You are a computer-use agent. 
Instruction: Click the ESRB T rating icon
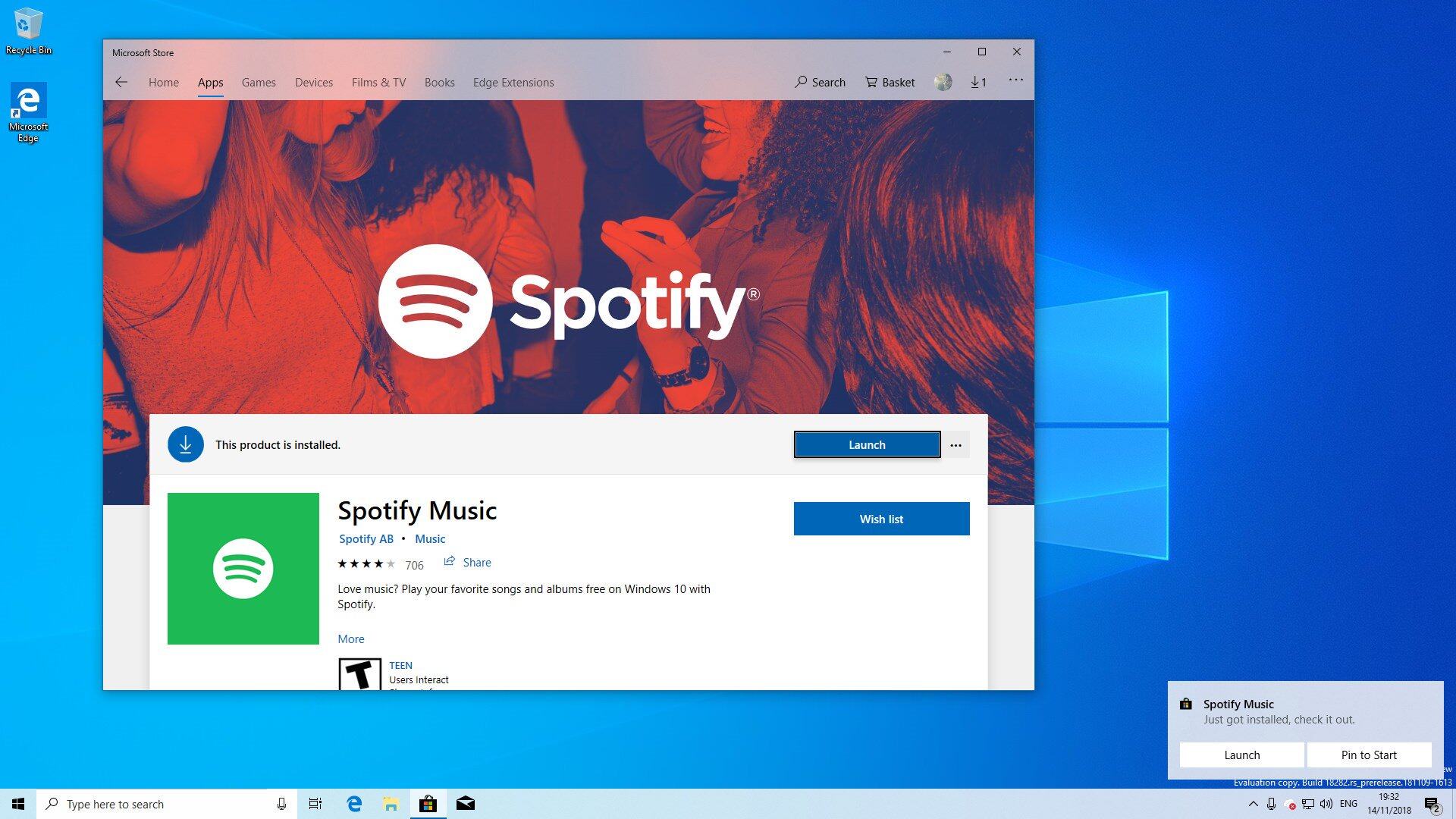[359, 674]
